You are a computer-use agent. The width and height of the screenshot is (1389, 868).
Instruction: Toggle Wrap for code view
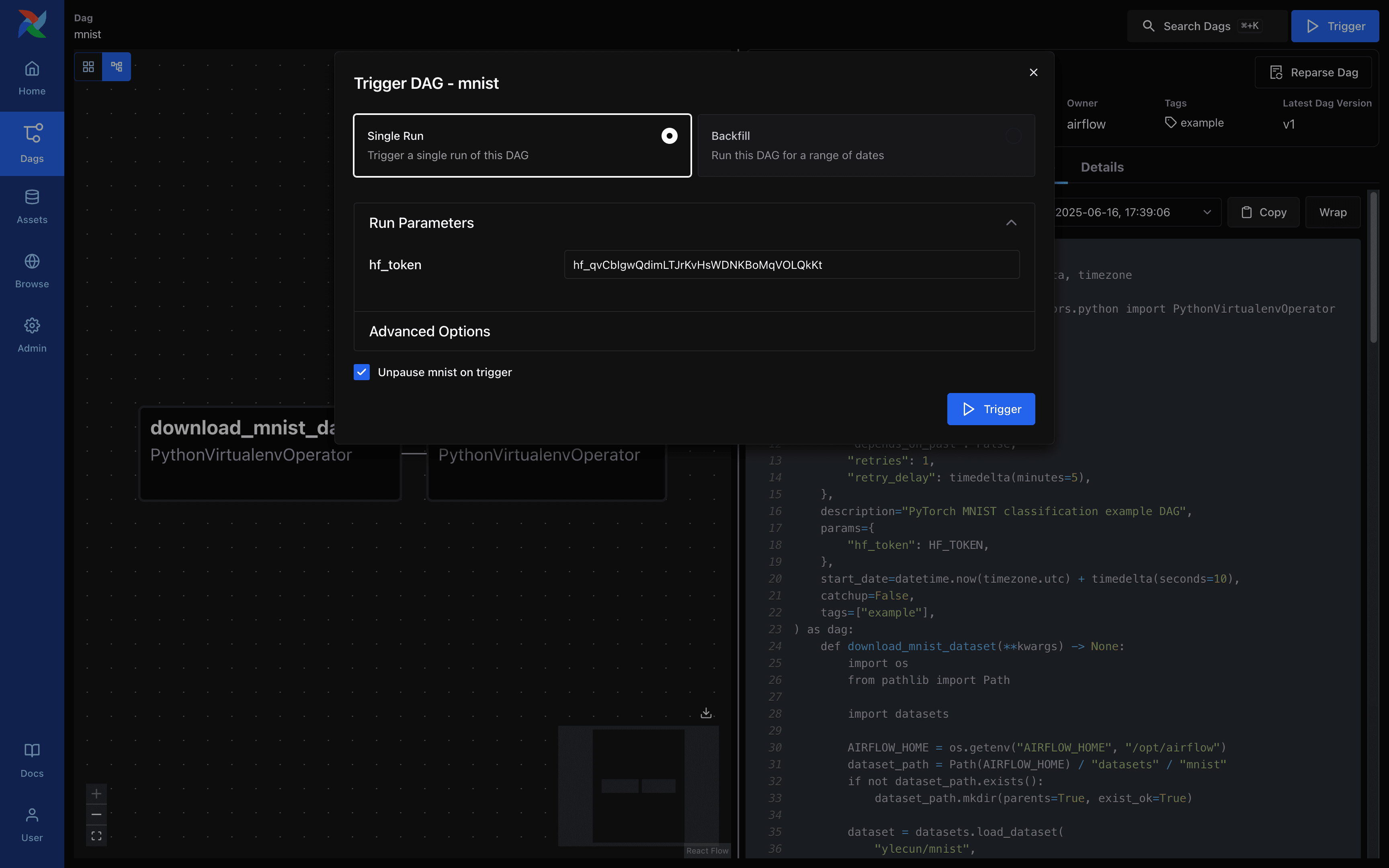pos(1333,213)
